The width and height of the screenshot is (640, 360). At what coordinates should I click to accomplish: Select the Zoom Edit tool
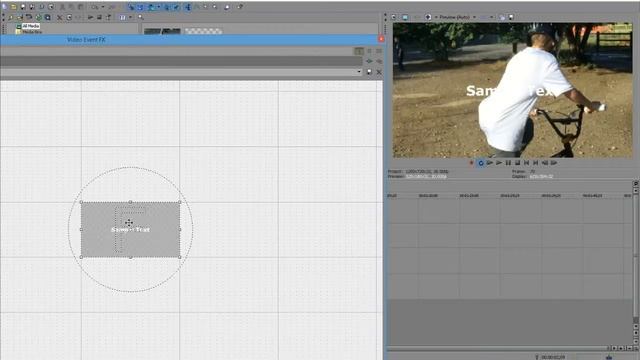point(214,7)
